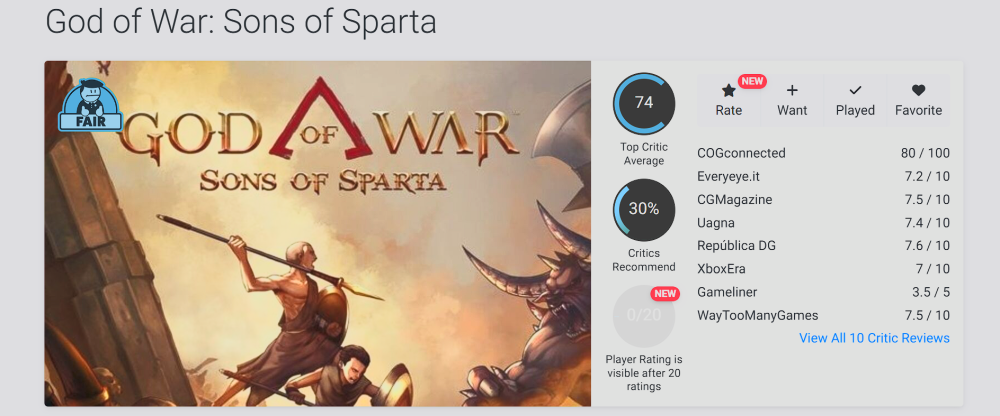Click the Top Critic Average score circle
The width and height of the screenshot is (1000, 416).
[x=644, y=102]
